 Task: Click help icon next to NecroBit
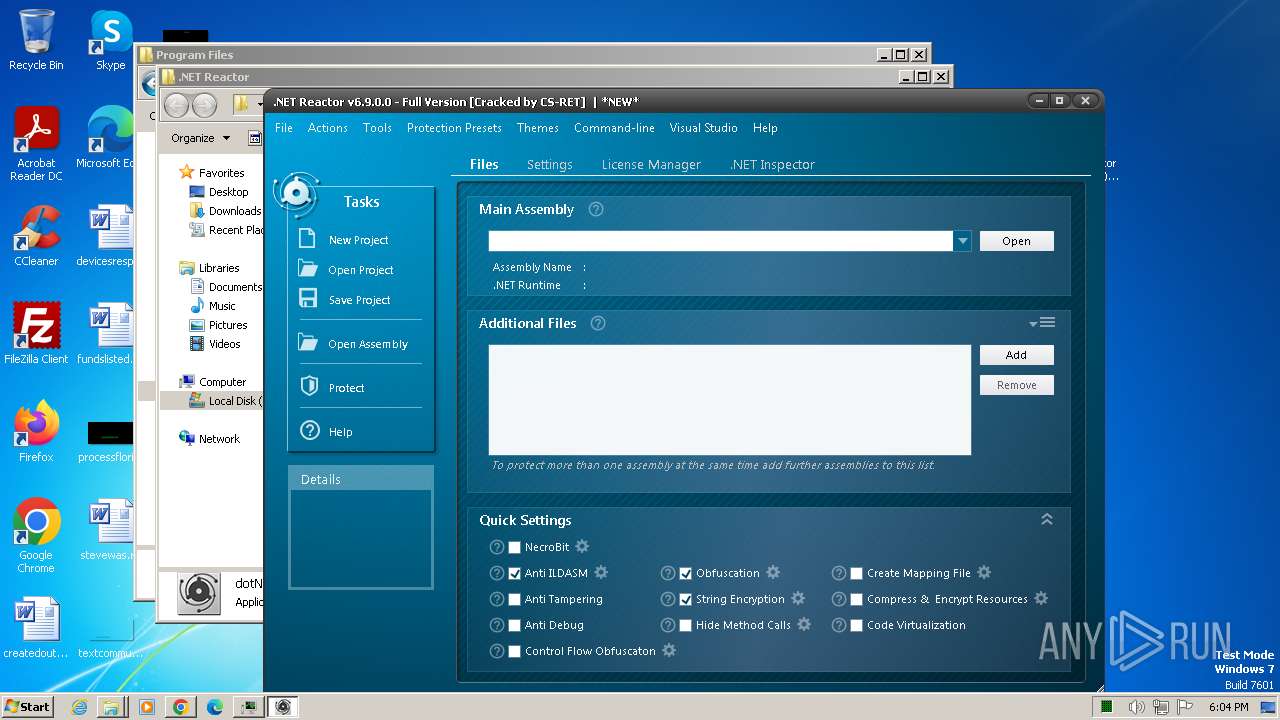[x=496, y=547]
